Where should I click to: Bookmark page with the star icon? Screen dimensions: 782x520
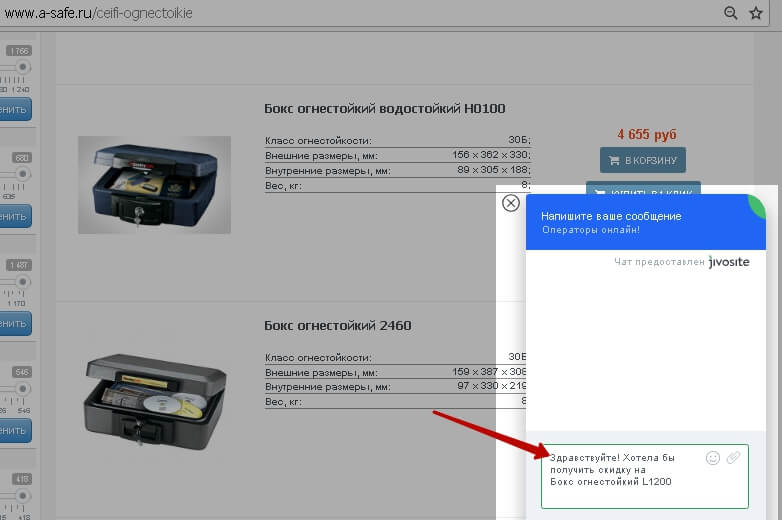coord(756,13)
